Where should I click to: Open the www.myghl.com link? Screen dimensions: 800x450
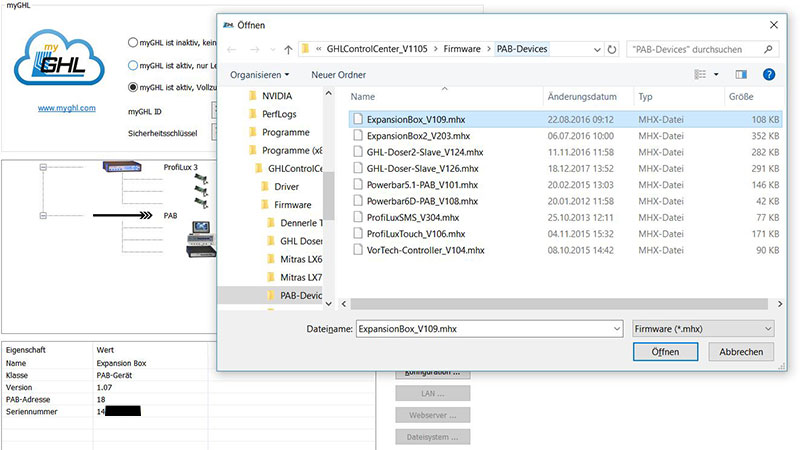66,108
